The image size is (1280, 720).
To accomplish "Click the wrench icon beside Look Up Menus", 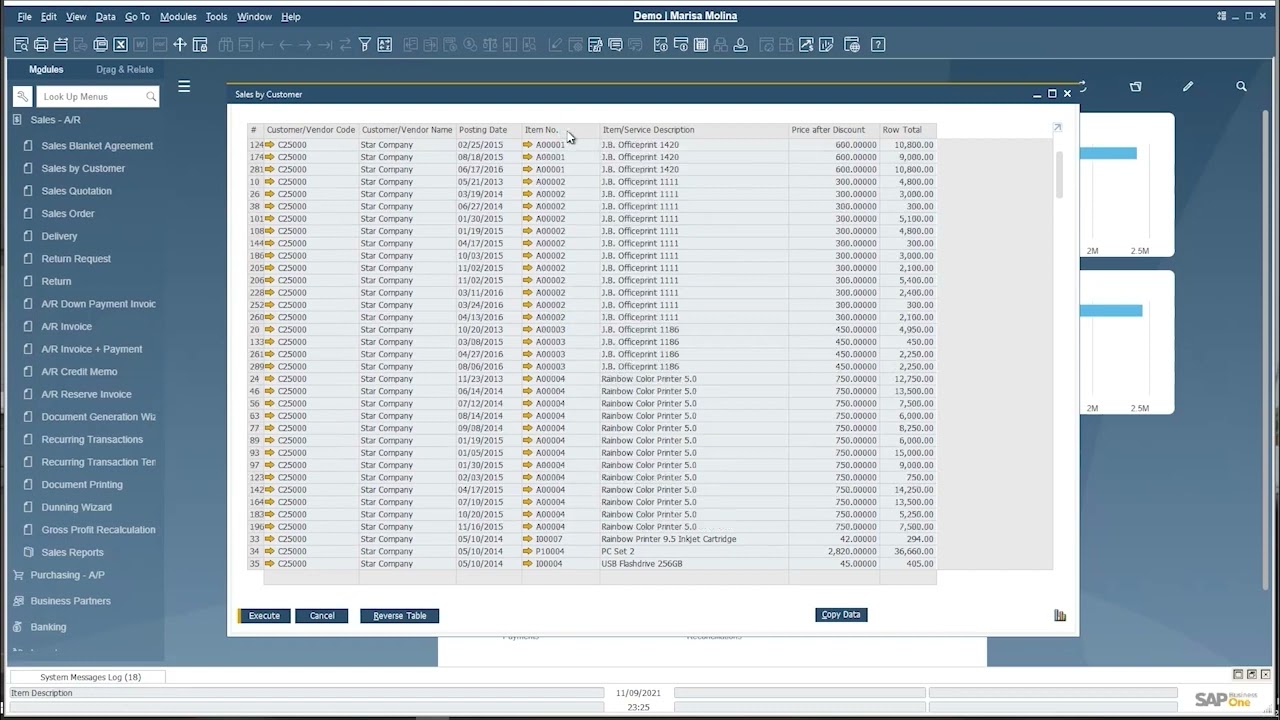I will (x=22, y=97).
